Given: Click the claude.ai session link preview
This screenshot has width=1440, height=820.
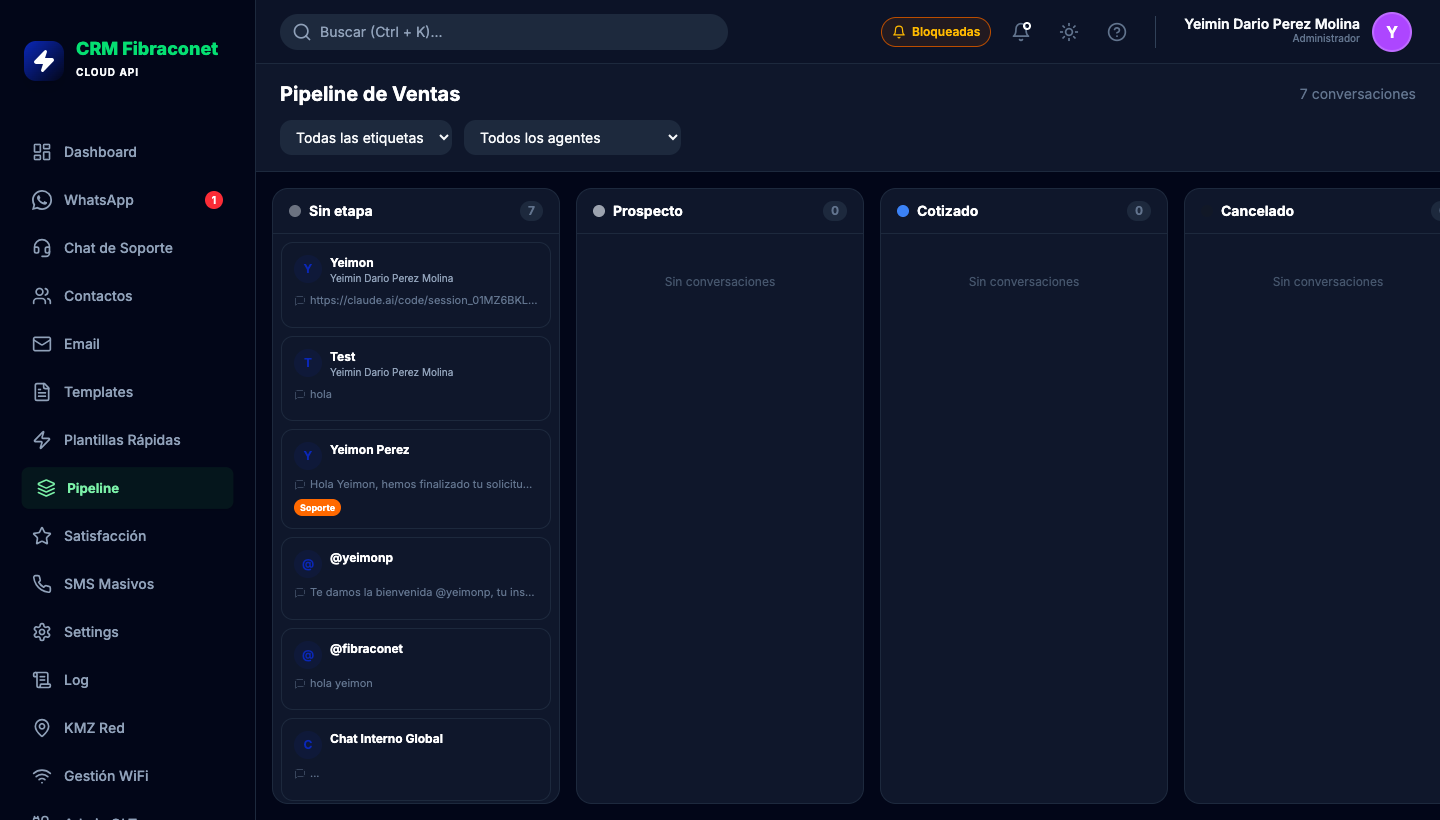Looking at the screenshot, I should (x=423, y=300).
